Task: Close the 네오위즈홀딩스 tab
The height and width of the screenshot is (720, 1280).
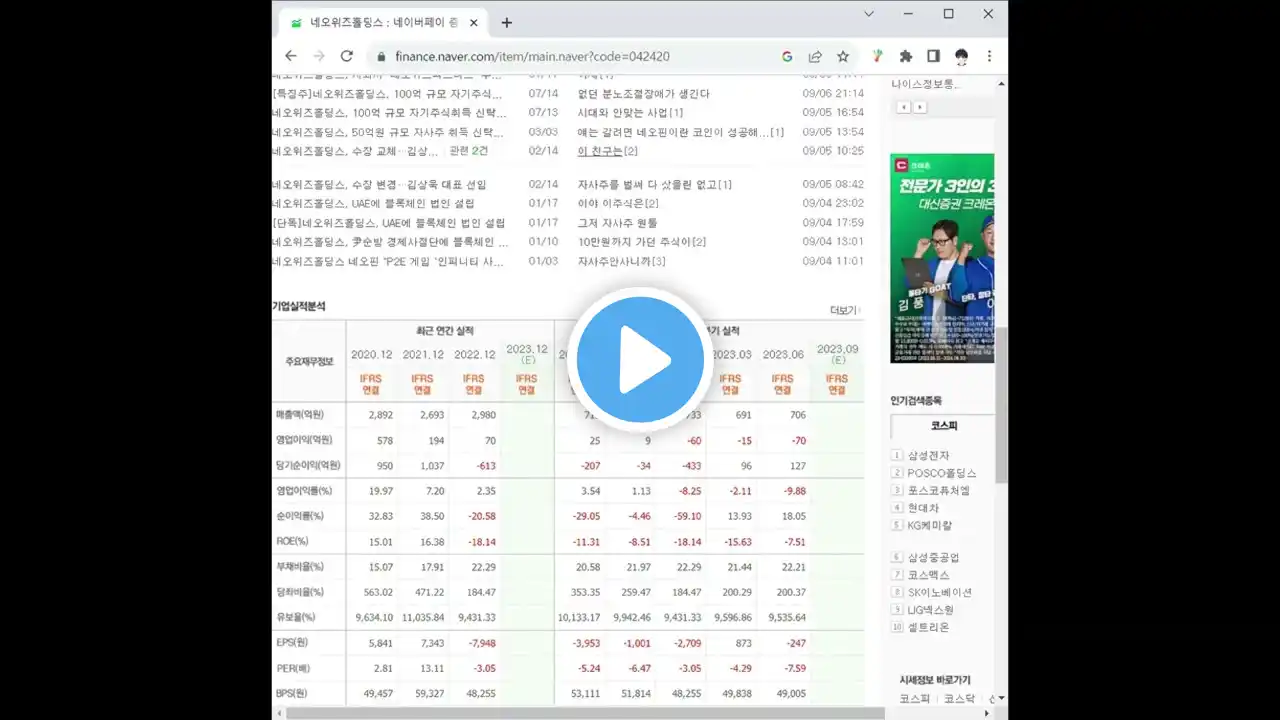Action: coord(474,22)
